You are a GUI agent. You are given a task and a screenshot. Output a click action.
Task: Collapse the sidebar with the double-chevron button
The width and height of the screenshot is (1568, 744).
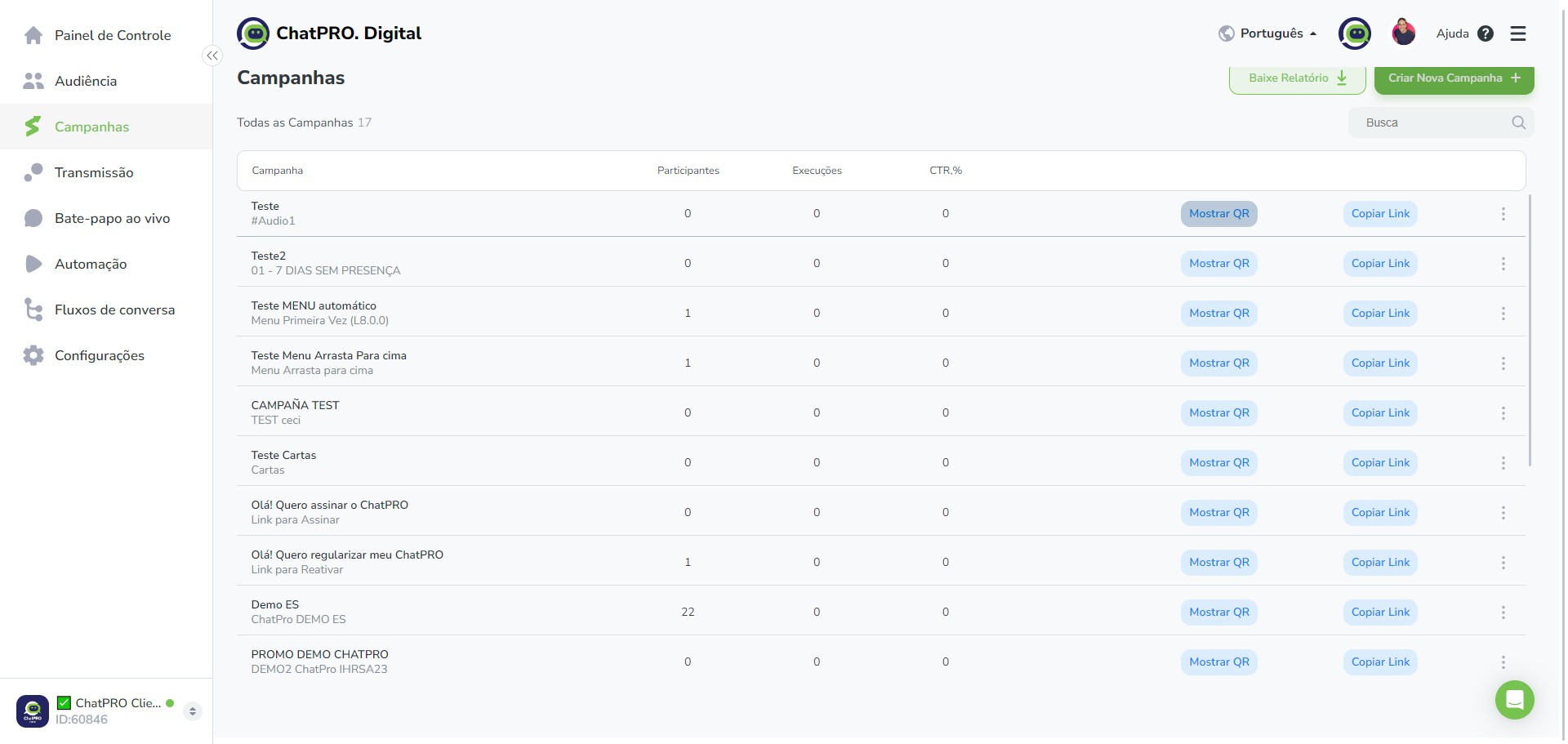(x=212, y=56)
